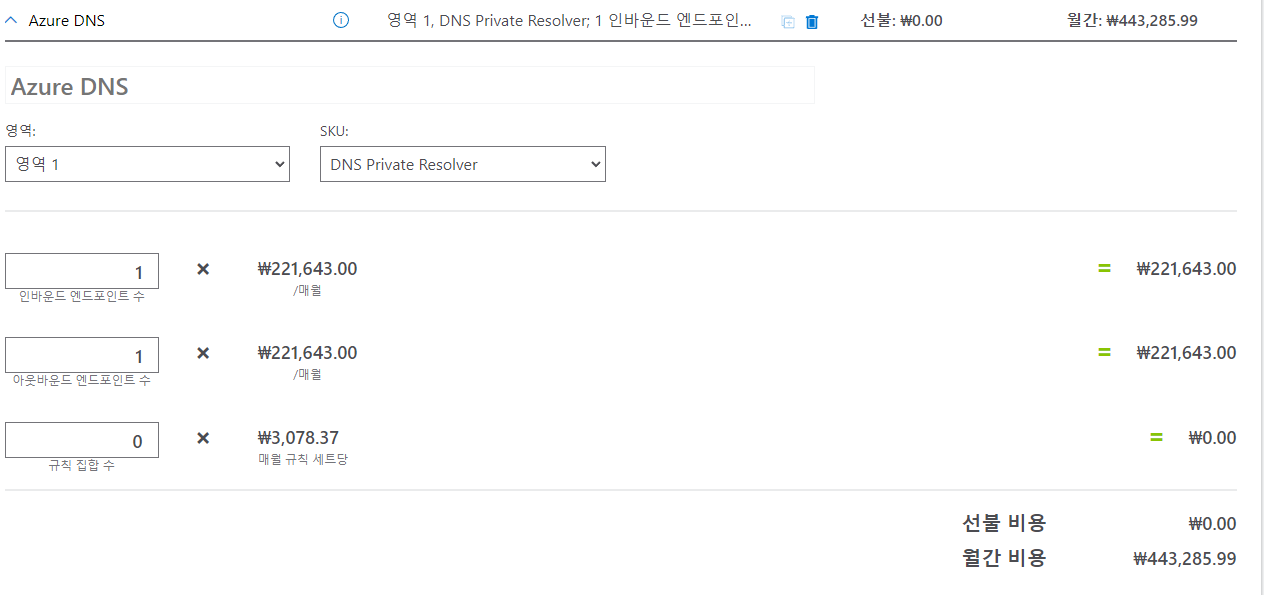Select the 월간 비용 total ₩443,285.99
The width and height of the screenshot is (1264, 595).
[x=1184, y=559]
